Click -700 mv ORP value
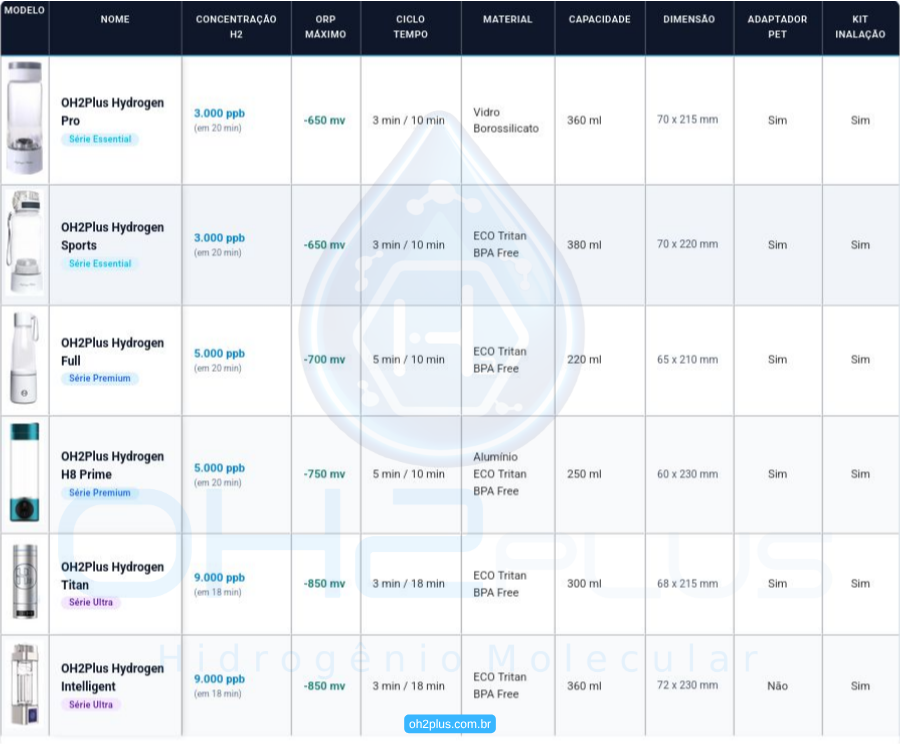 pyautogui.click(x=324, y=359)
